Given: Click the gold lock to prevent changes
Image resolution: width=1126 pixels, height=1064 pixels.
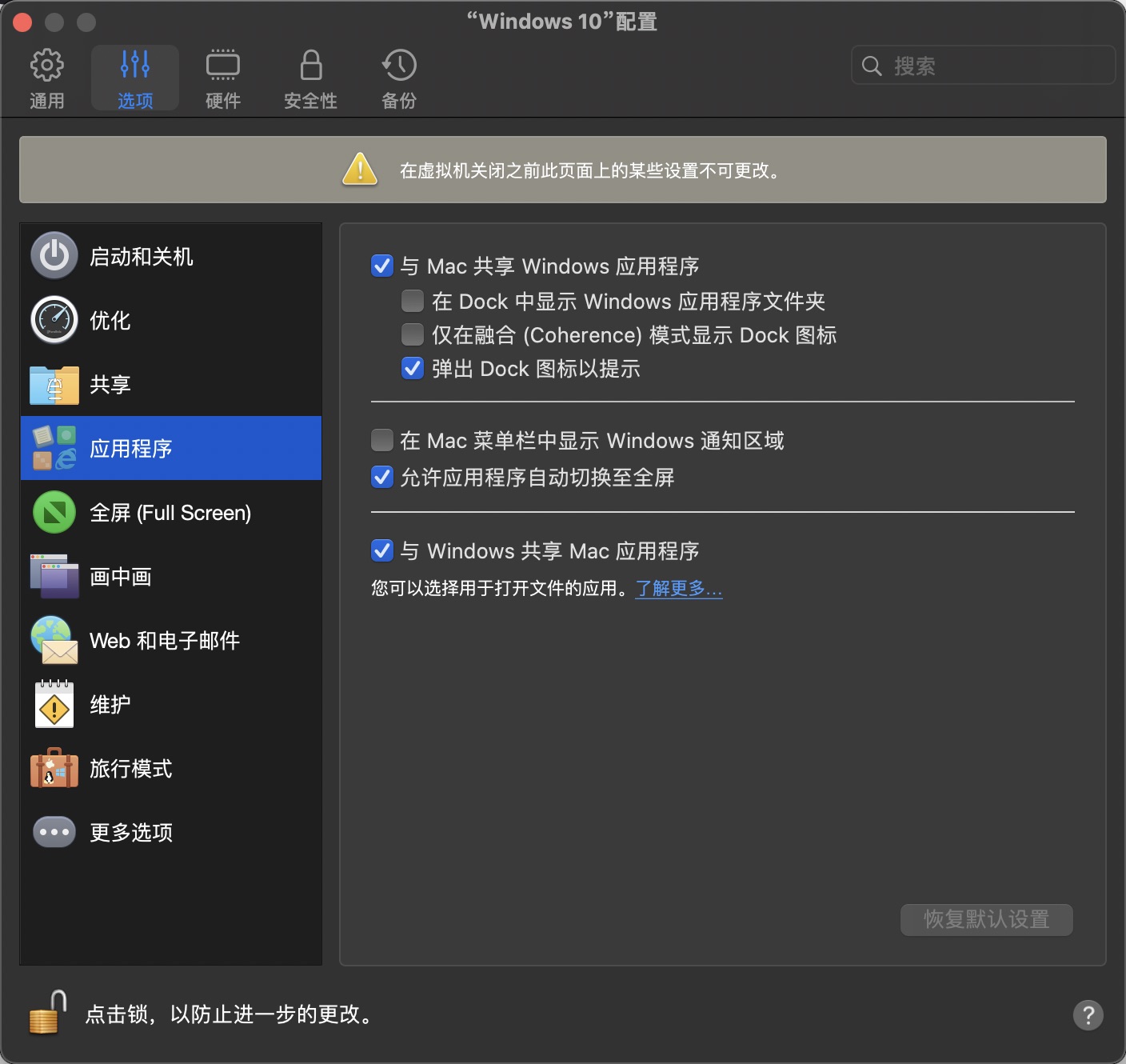Looking at the screenshot, I should 47,1013.
